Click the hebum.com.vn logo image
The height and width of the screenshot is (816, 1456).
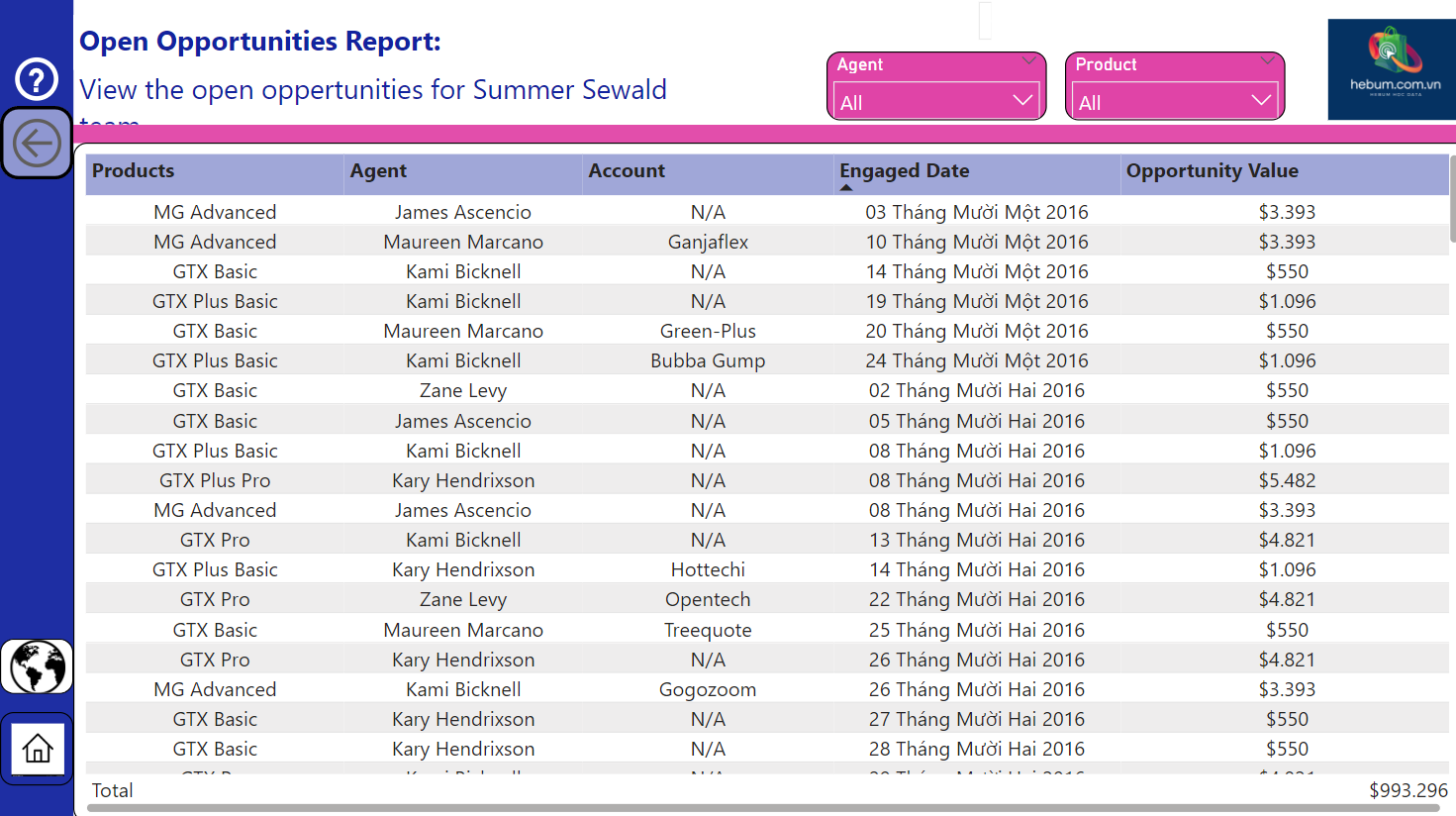pyautogui.click(x=1391, y=69)
